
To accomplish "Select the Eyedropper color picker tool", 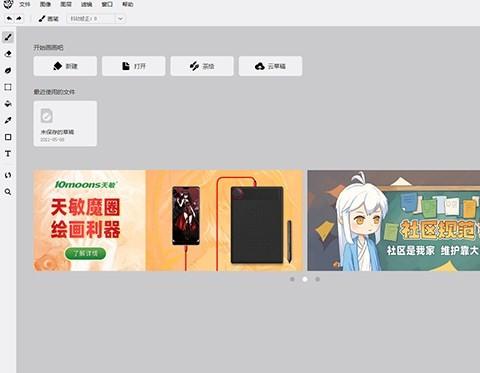I will pos(8,120).
